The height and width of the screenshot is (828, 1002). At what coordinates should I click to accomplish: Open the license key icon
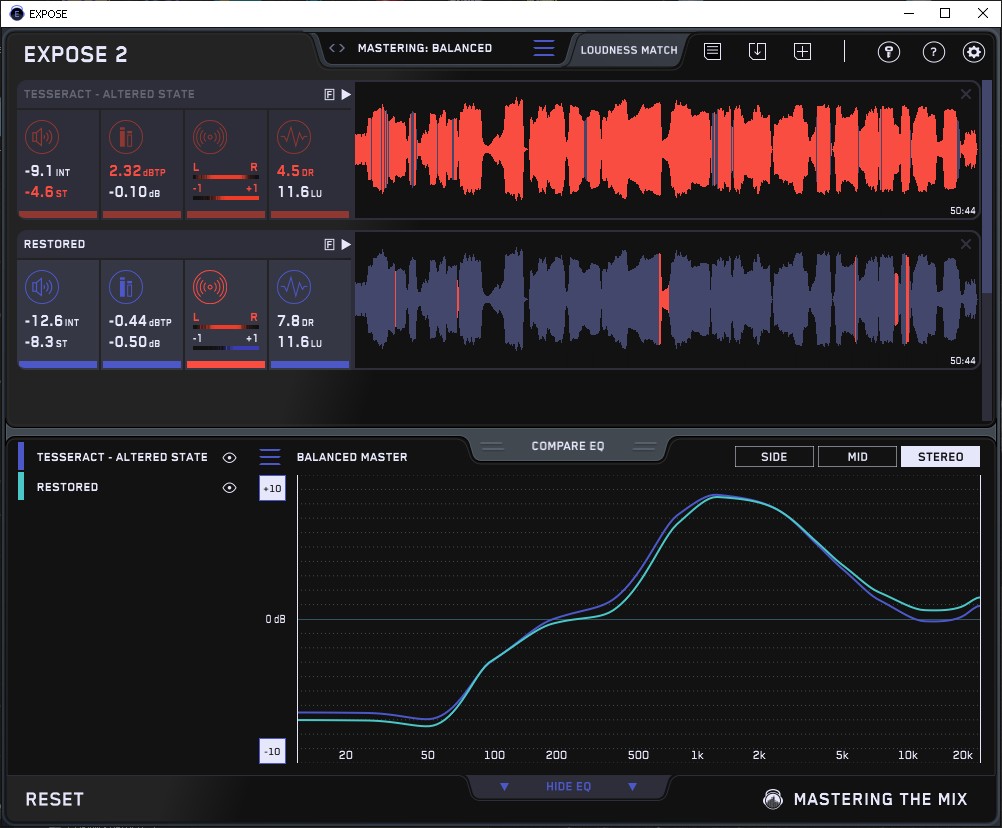pyautogui.click(x=888, y=52)
